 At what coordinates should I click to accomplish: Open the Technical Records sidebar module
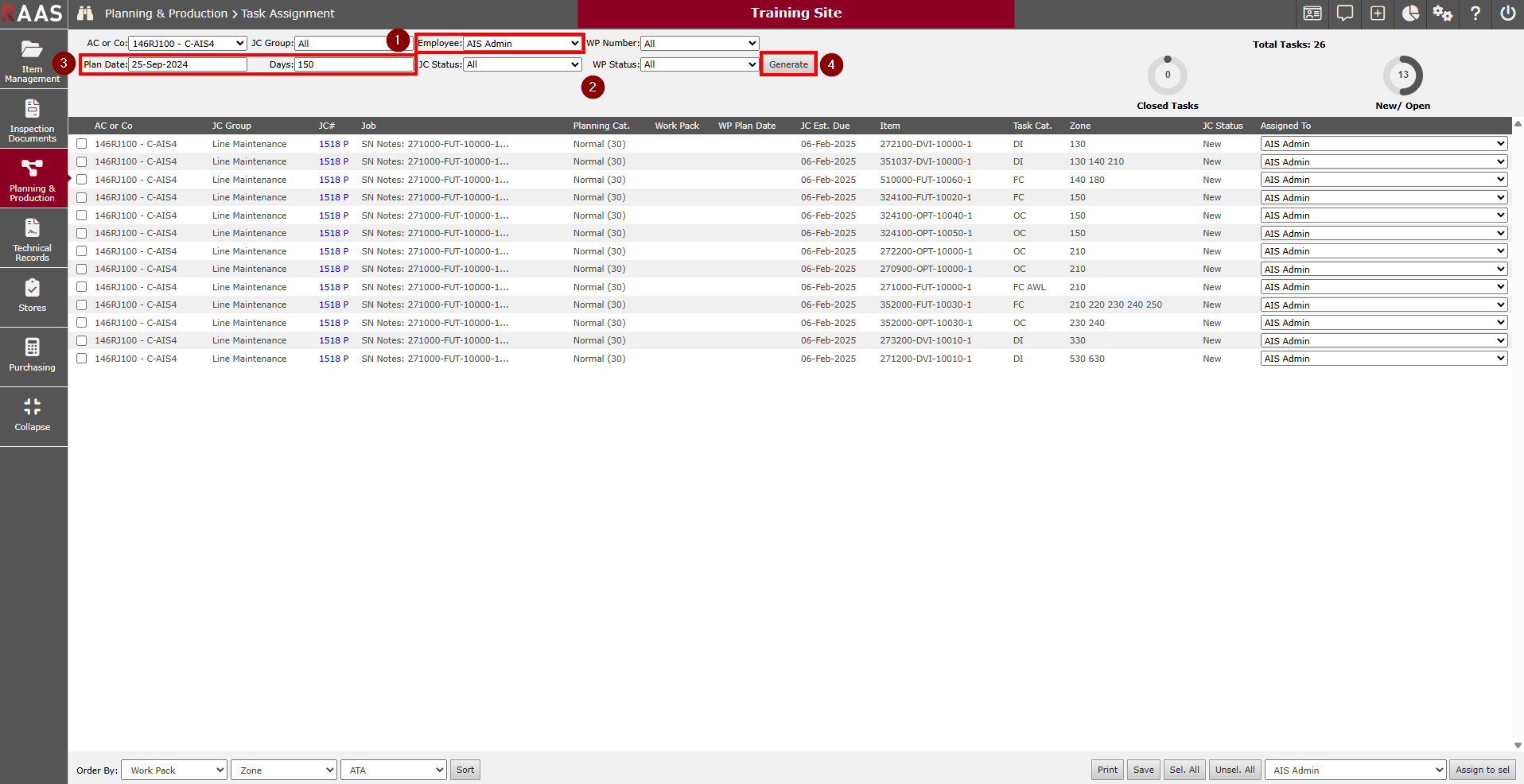(33, 239)
